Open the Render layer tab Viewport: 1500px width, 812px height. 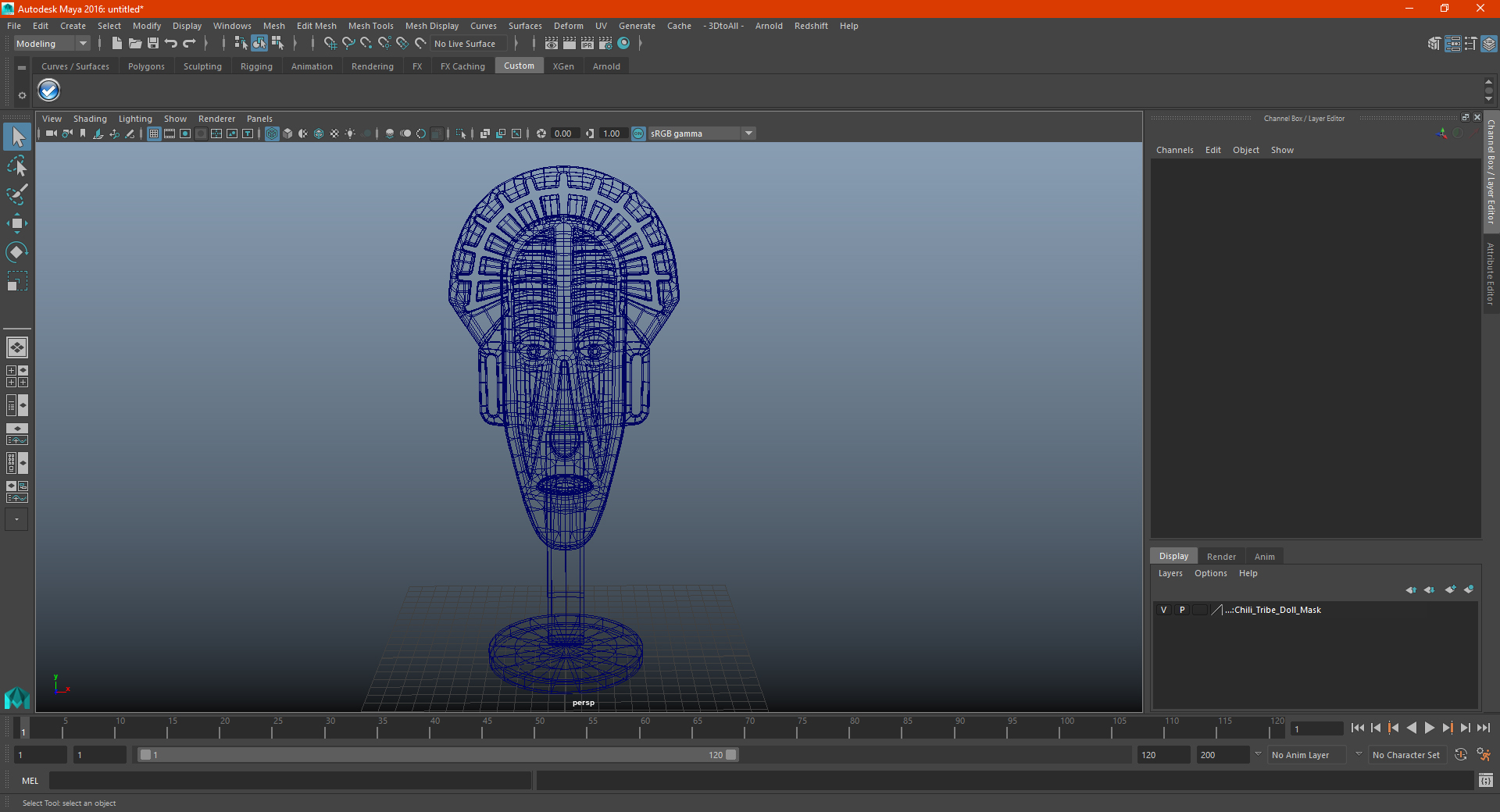(x=1221, y=557)
